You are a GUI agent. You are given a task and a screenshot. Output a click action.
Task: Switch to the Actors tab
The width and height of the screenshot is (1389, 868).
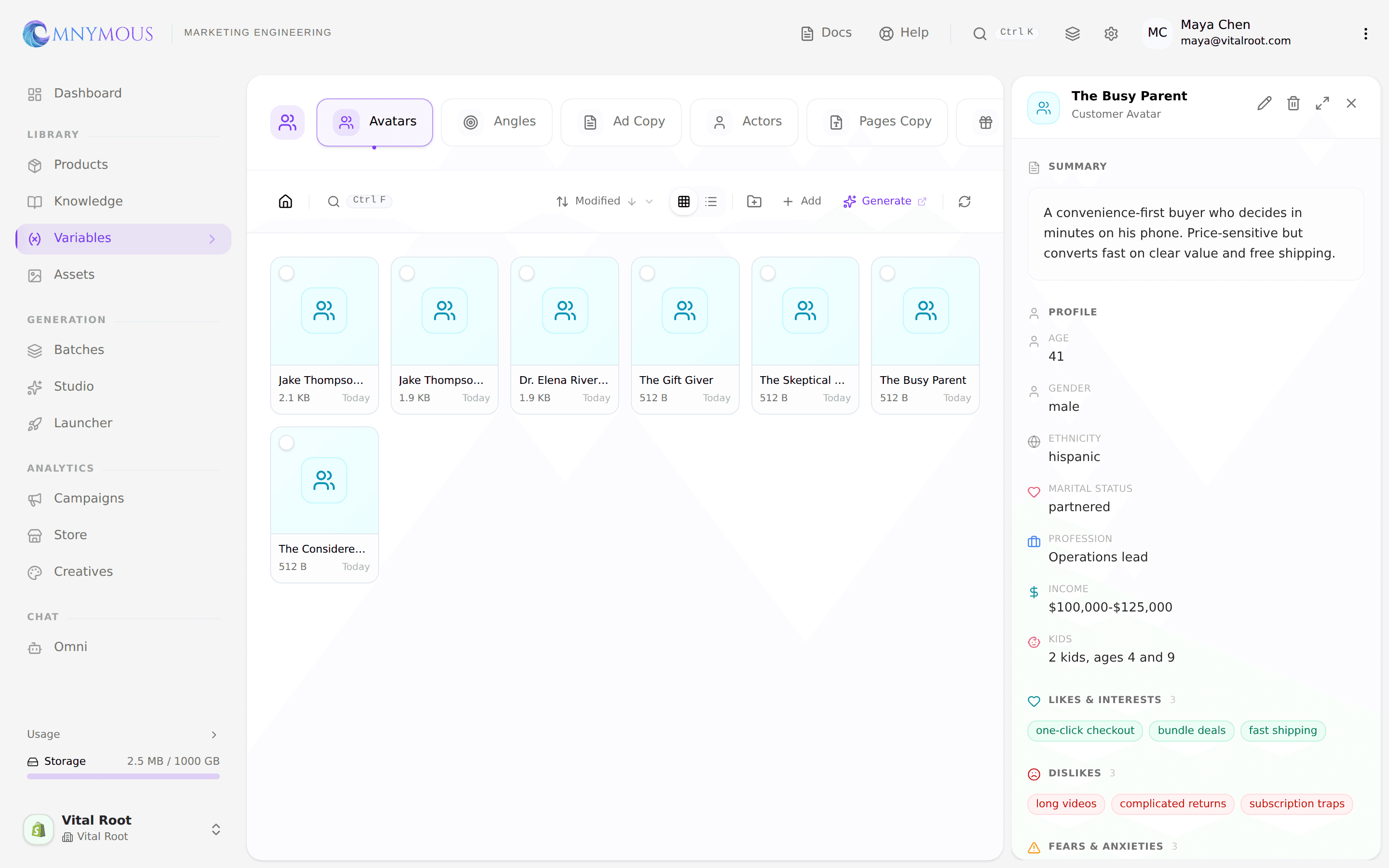coord(744,122)
